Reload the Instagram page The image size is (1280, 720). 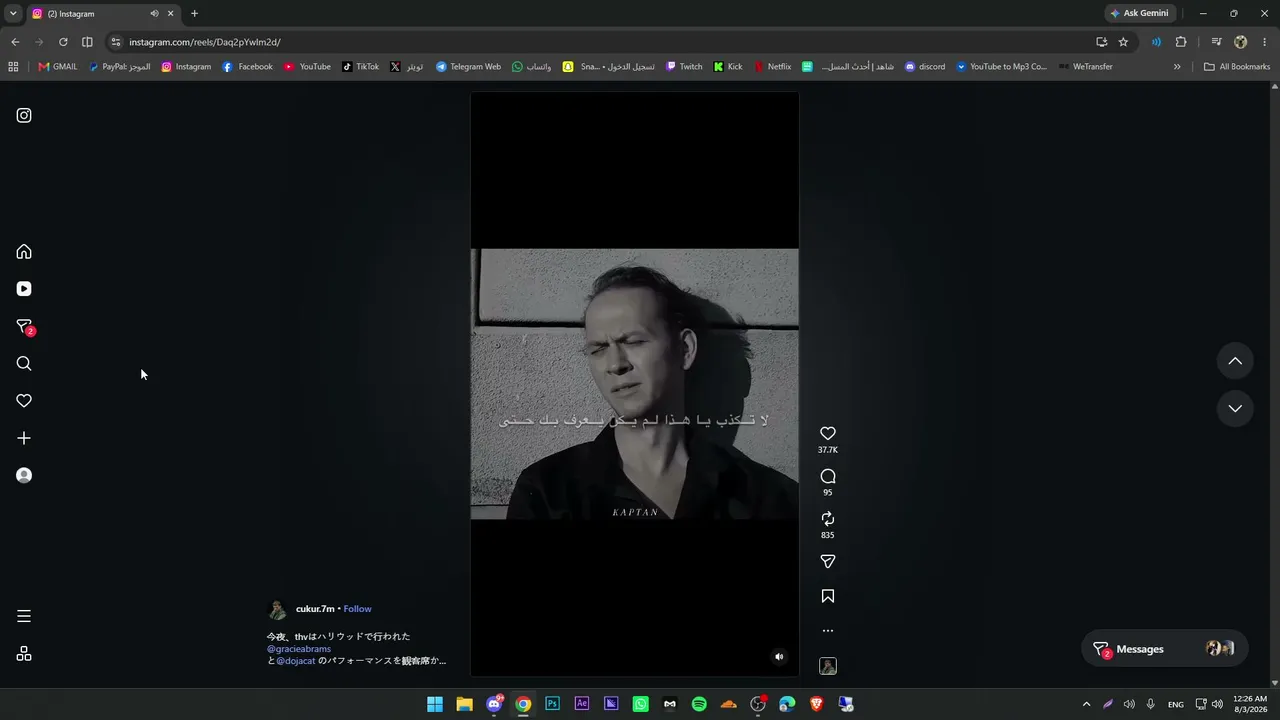coord(63,42)
